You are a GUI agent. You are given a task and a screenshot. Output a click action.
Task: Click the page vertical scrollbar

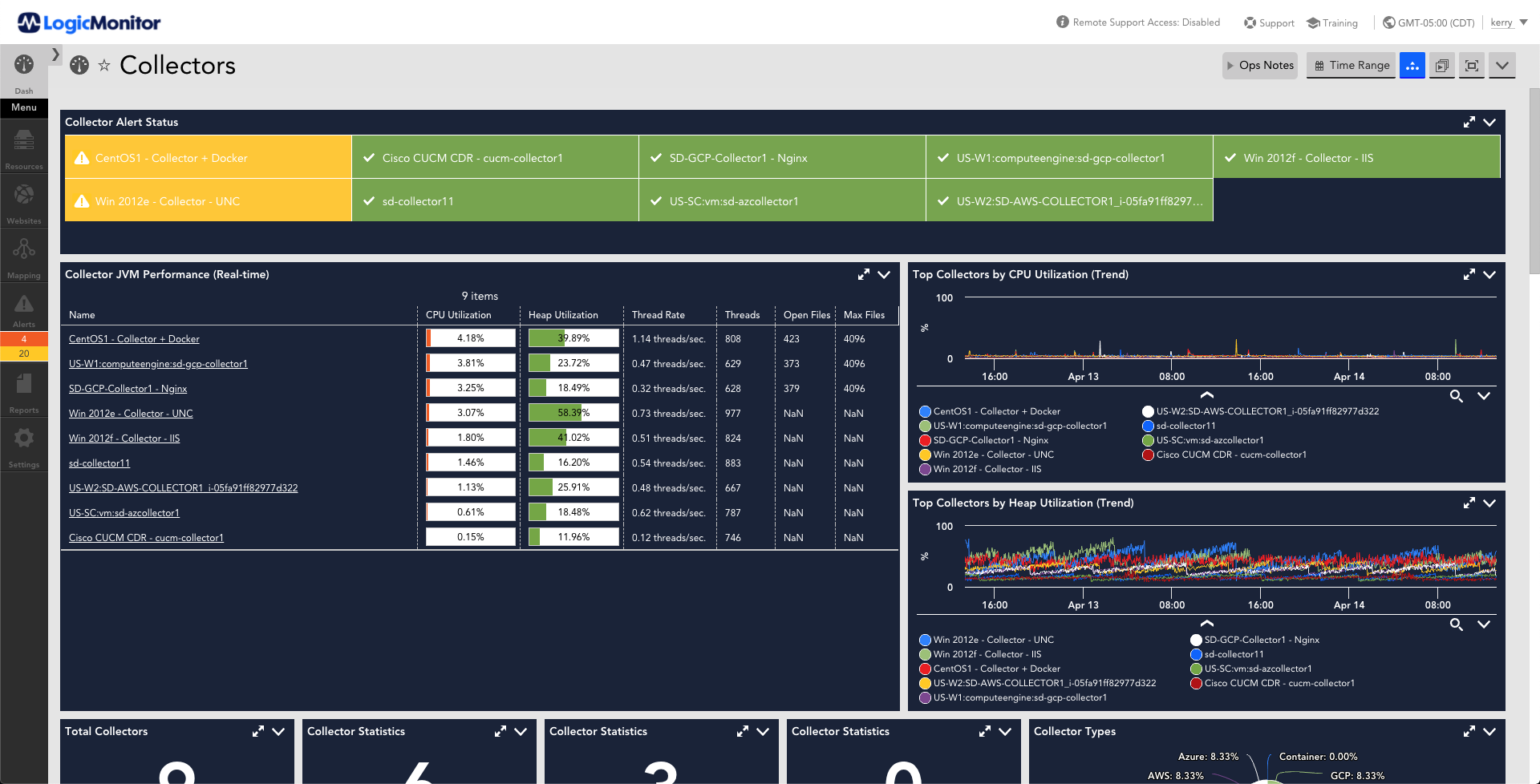coord(1534,181)
